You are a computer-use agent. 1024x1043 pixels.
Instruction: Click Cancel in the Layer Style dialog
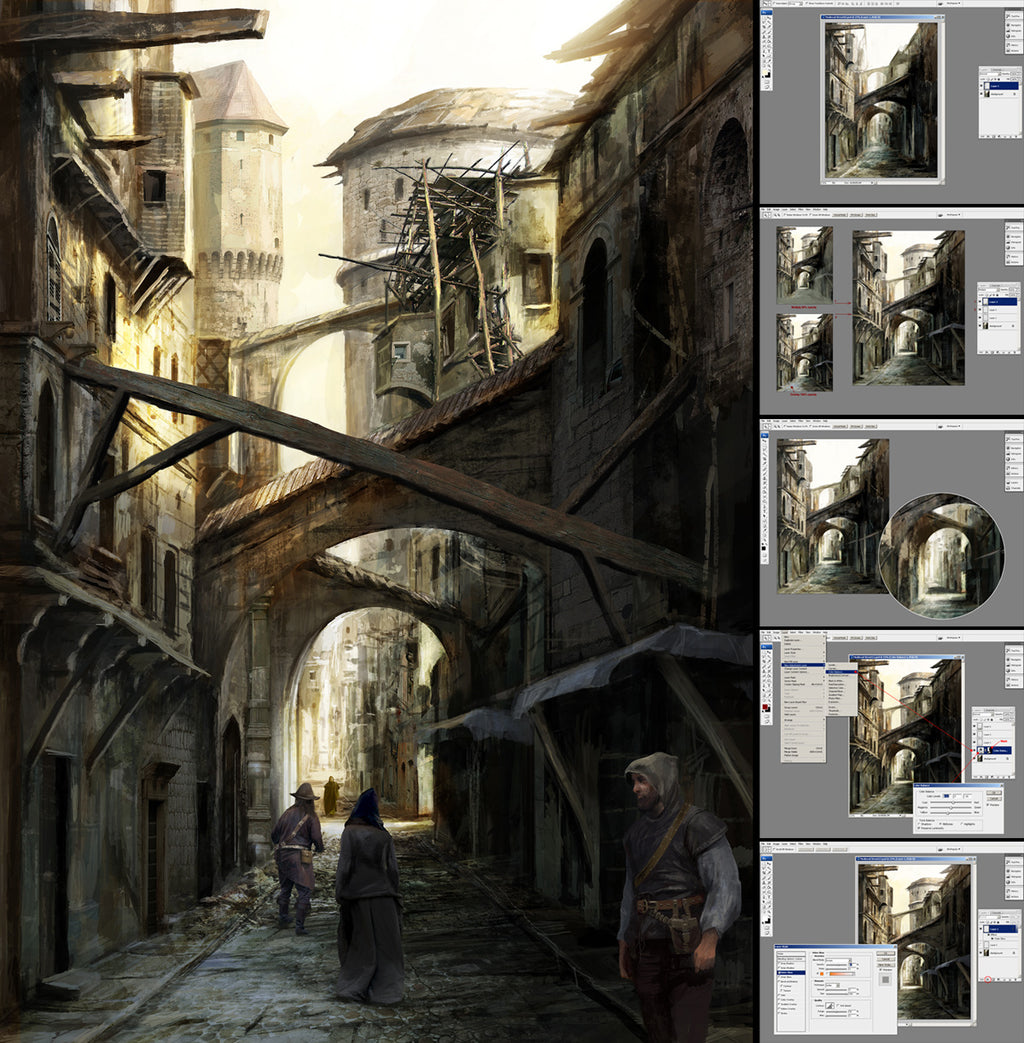point(884,958)
